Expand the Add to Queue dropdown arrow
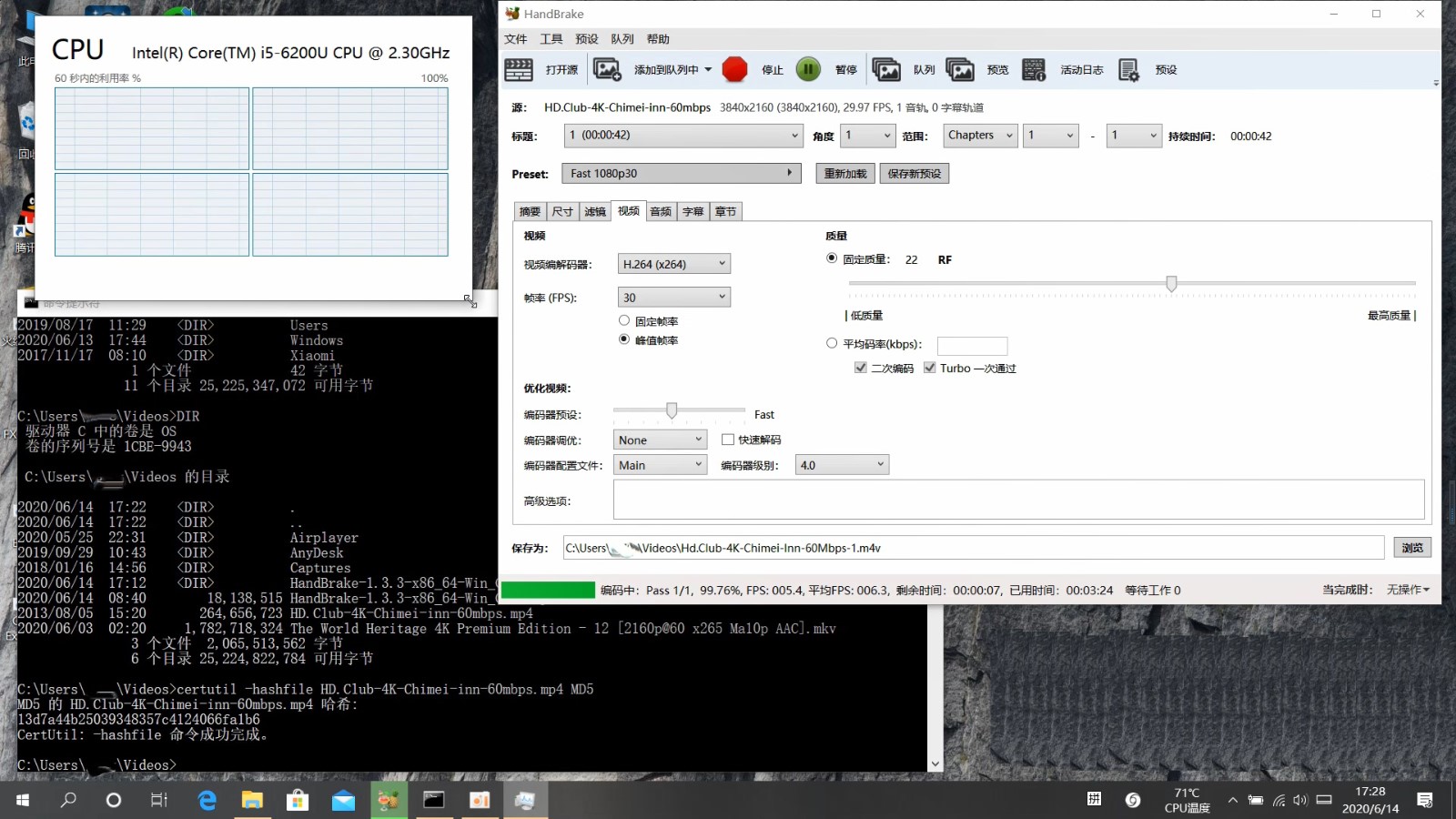The width and height of the screenshot is (1456, 819). click(708, 70)
